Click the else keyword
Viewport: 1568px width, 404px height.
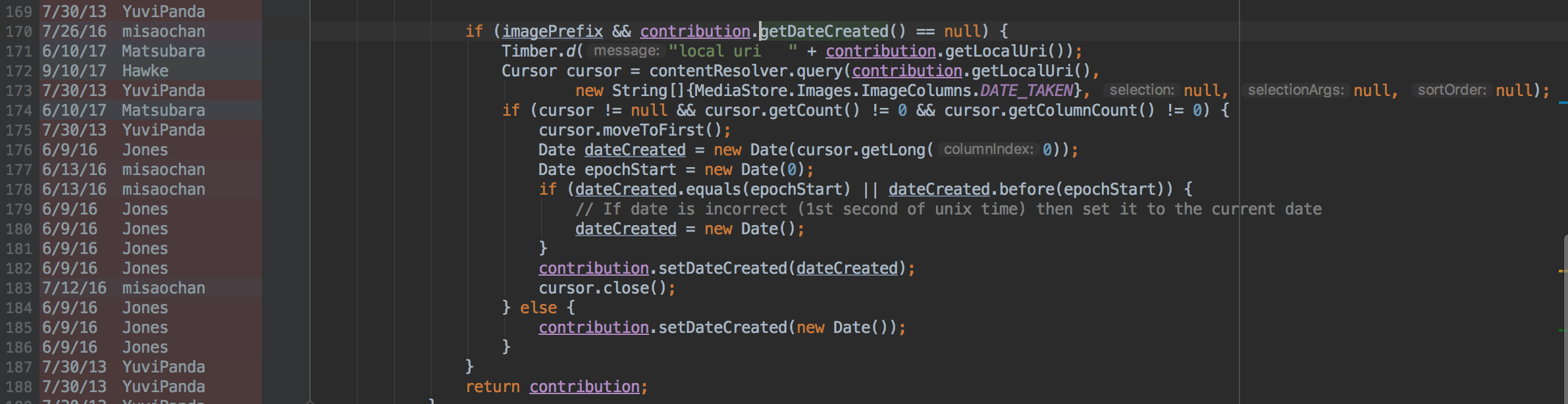click(538, 307)
